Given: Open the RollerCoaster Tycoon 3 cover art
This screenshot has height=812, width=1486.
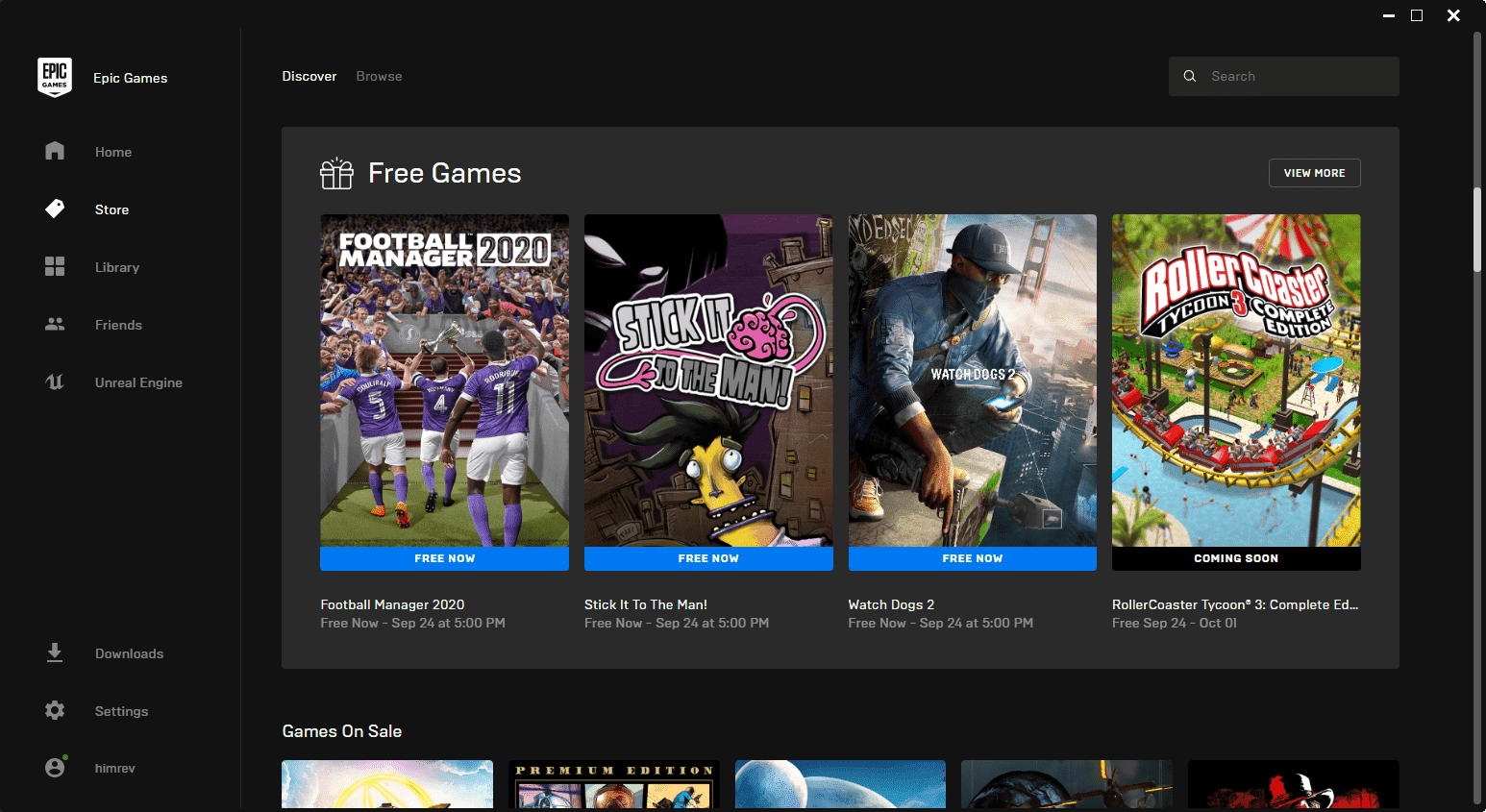Looking at the screenshot, I should click(x=1236, y=381).
